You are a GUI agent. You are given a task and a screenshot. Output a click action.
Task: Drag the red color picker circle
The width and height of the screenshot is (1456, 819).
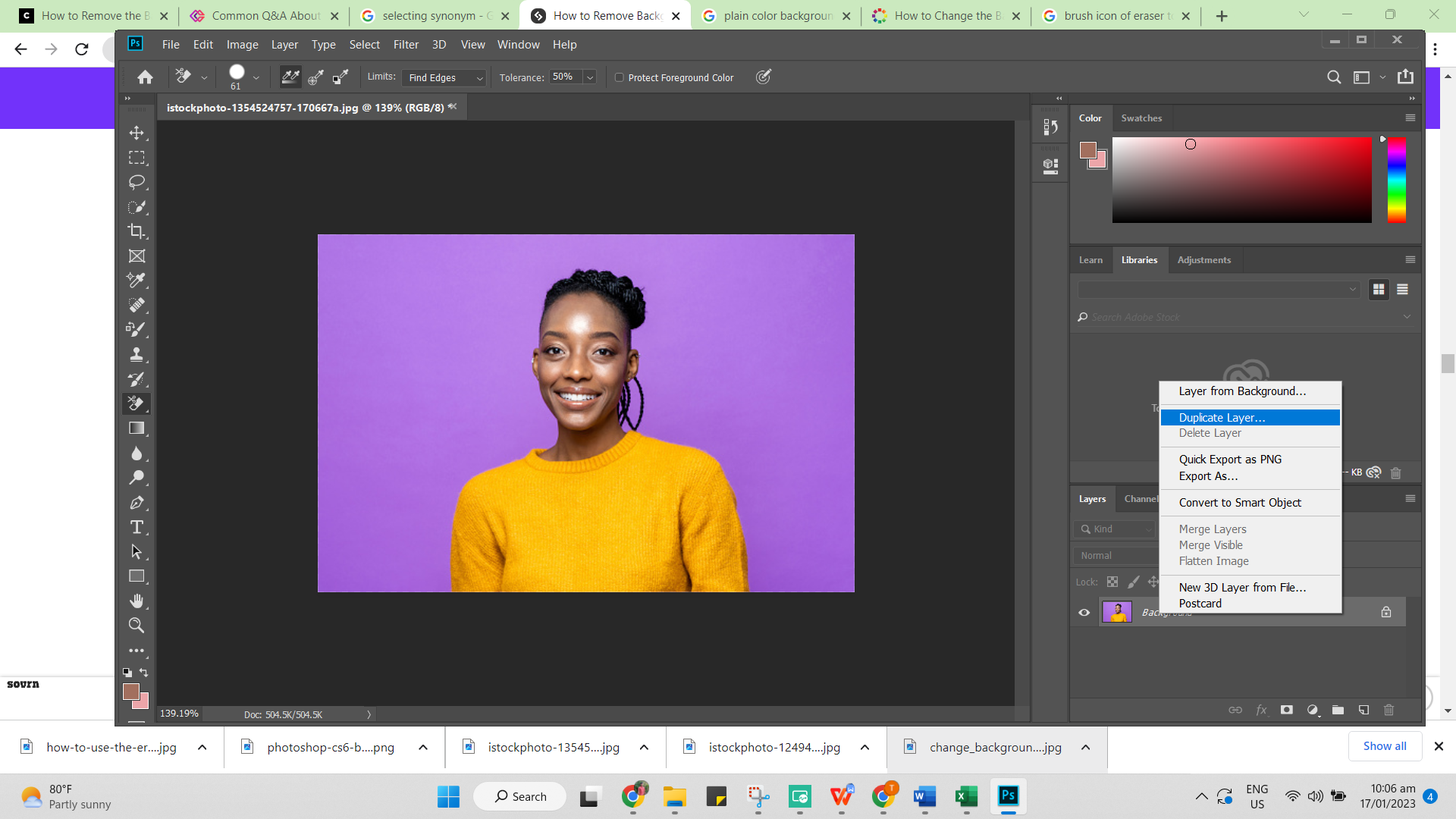(x=1190, y=145)
